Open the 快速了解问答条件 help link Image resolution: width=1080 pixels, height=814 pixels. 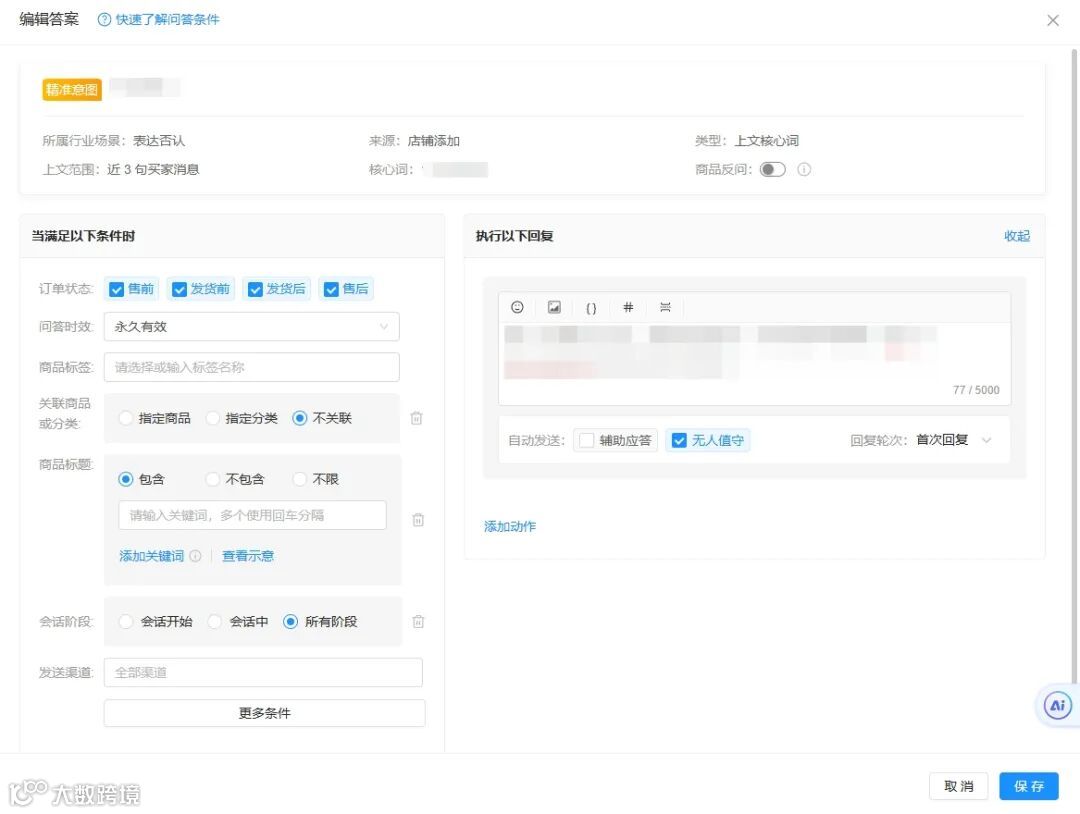[167, 19]
